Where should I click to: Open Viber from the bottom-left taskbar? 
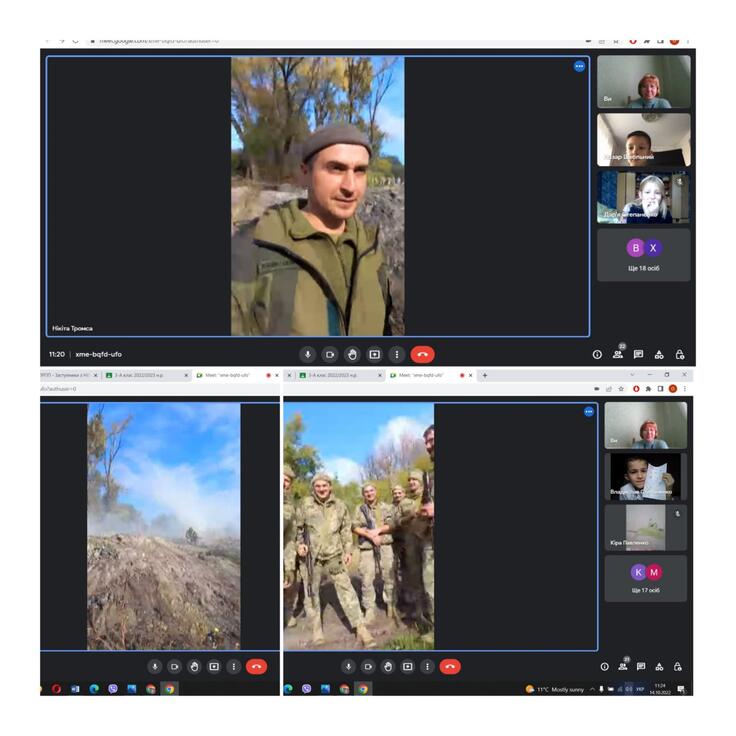pyautogui.click(x=113, y=689)
